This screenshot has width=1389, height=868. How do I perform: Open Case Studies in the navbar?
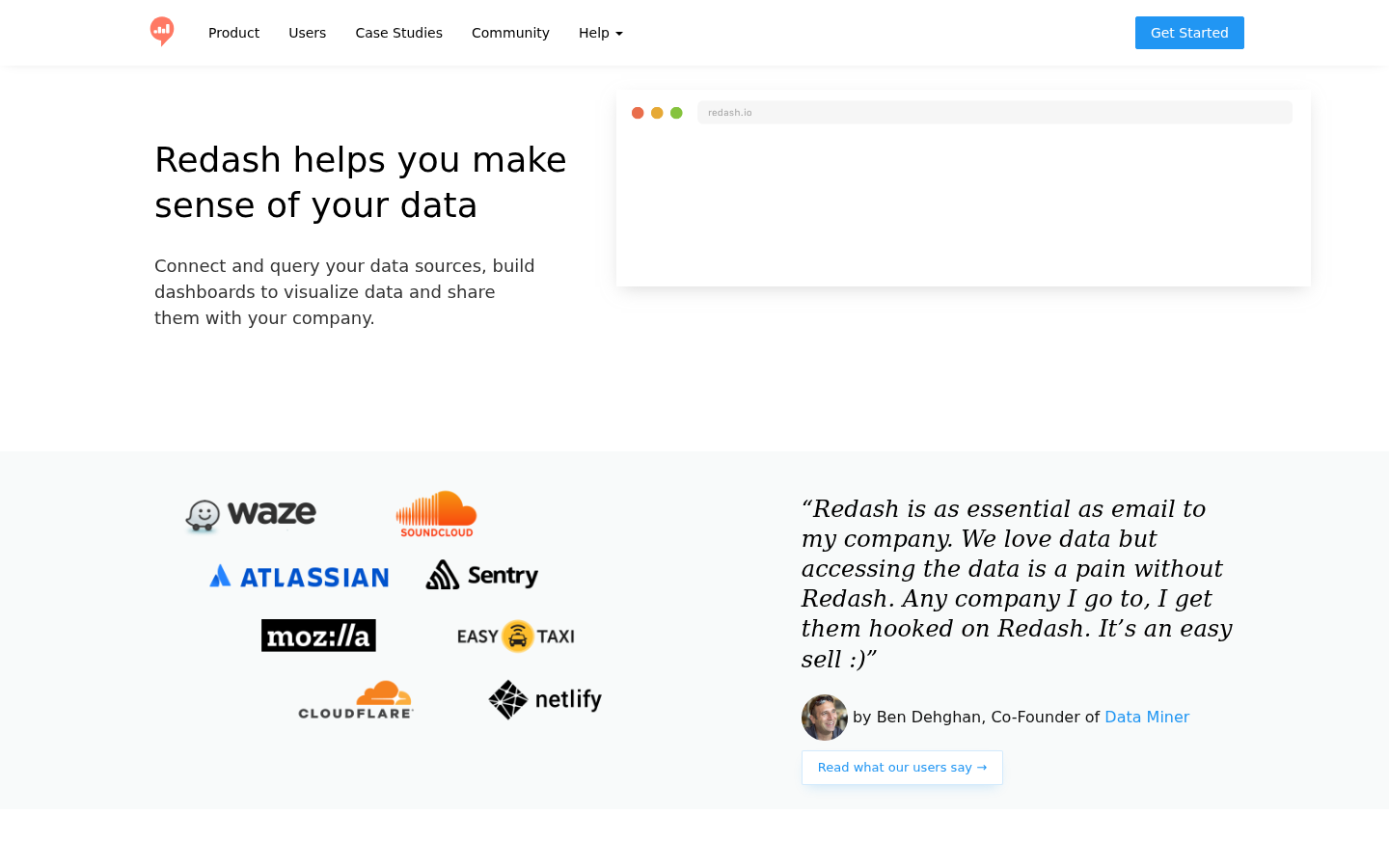tap(398, 33)
